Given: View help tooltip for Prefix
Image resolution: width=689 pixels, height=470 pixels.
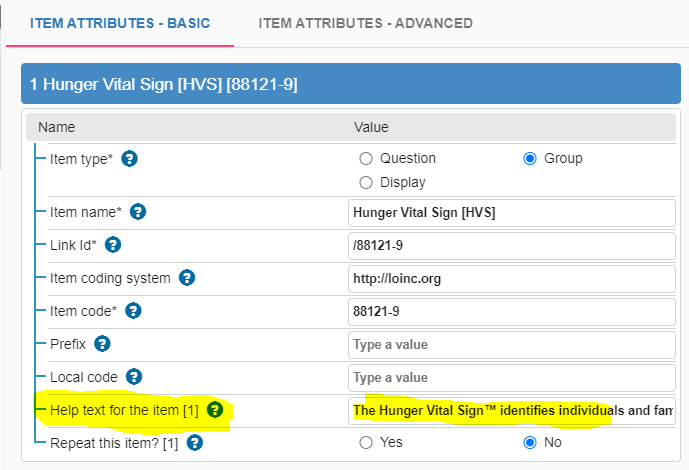Looking at the screenshot, I should click(x=102, y=343).
